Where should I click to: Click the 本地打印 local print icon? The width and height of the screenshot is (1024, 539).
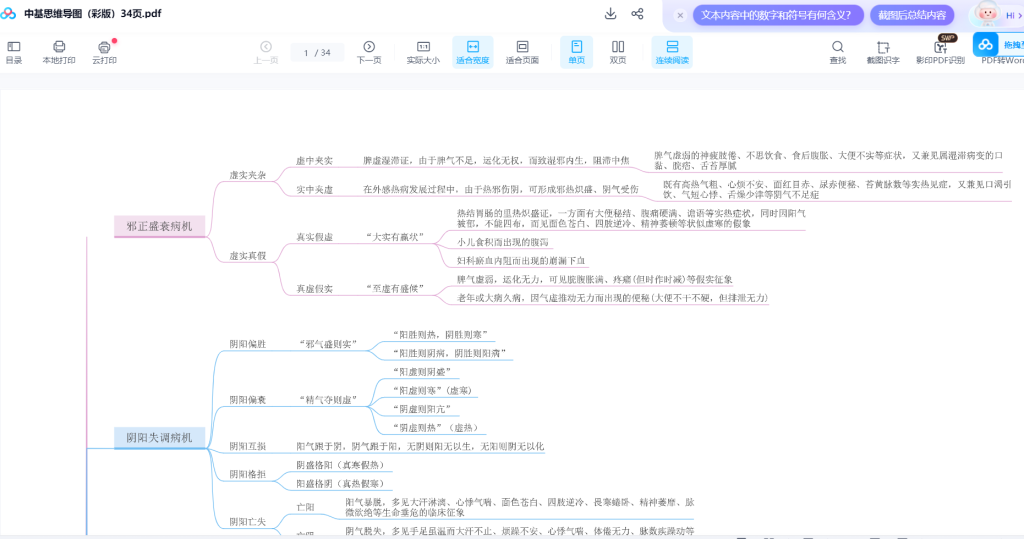pos(59,52)
